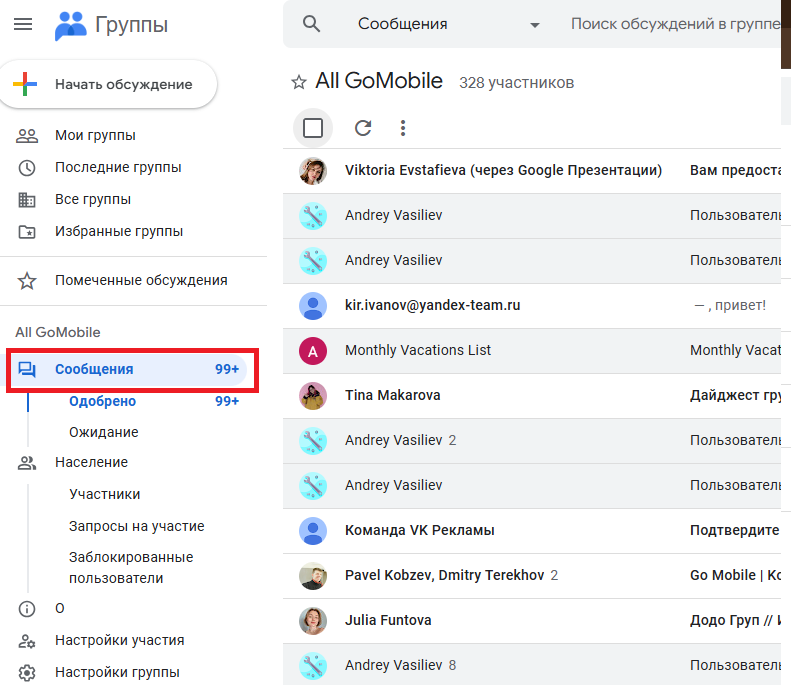This screenshot has width=791, height=685.
Task: Open Участники members list
Action: 104,494
